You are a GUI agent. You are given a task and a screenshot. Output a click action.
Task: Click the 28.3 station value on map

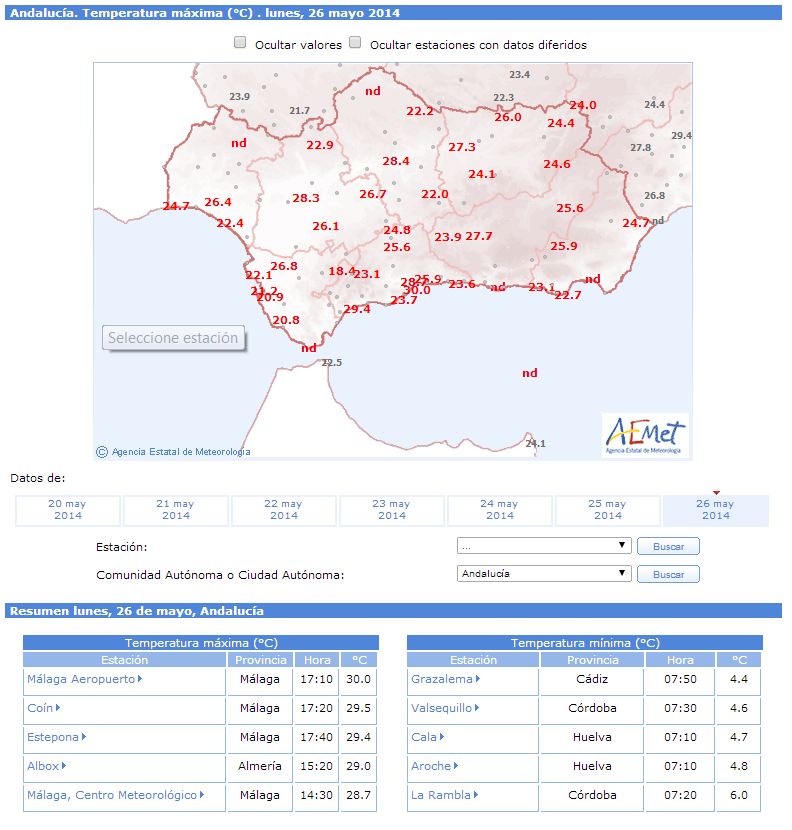(306, 198)
